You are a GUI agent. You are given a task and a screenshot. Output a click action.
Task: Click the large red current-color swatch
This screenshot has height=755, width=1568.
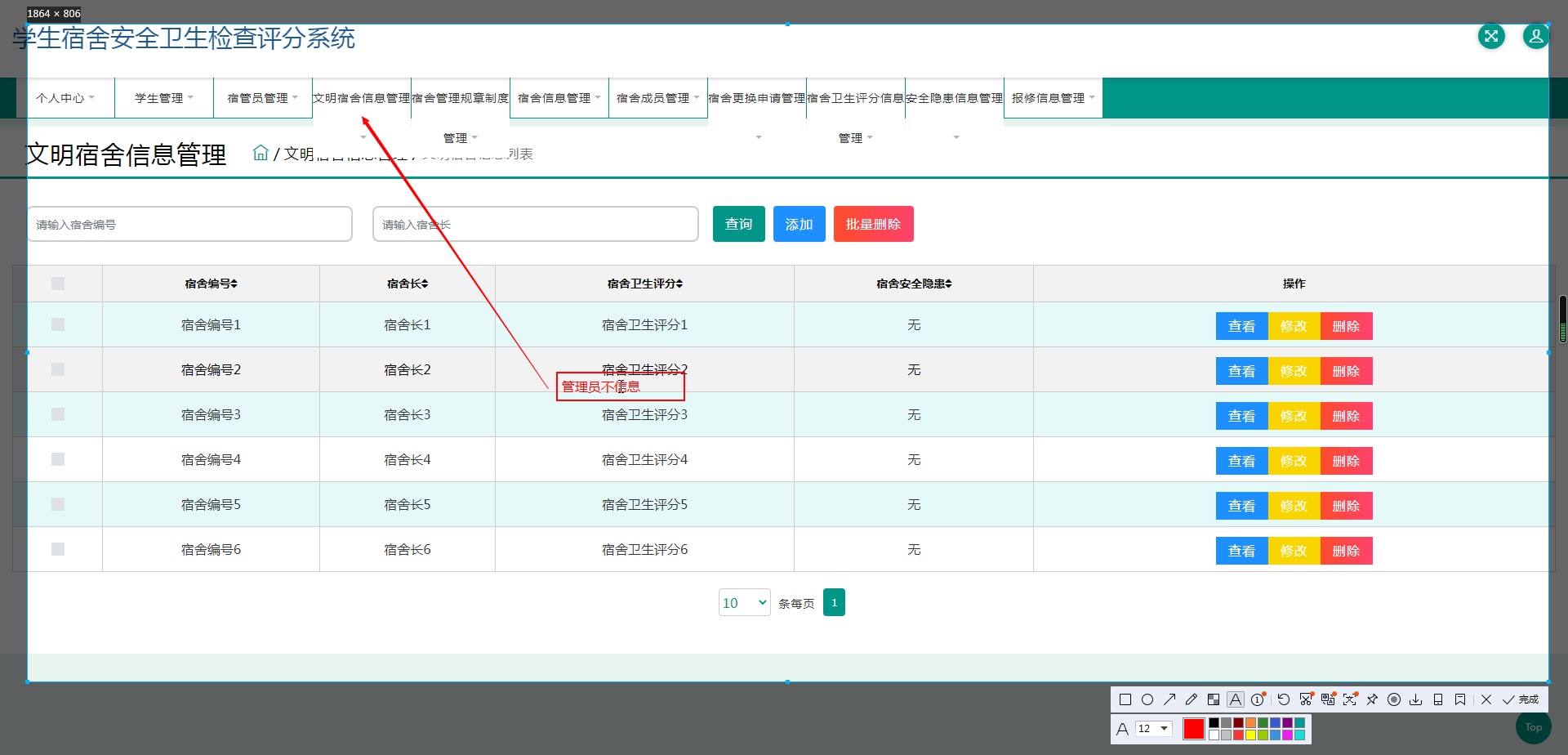(1193, 729)
